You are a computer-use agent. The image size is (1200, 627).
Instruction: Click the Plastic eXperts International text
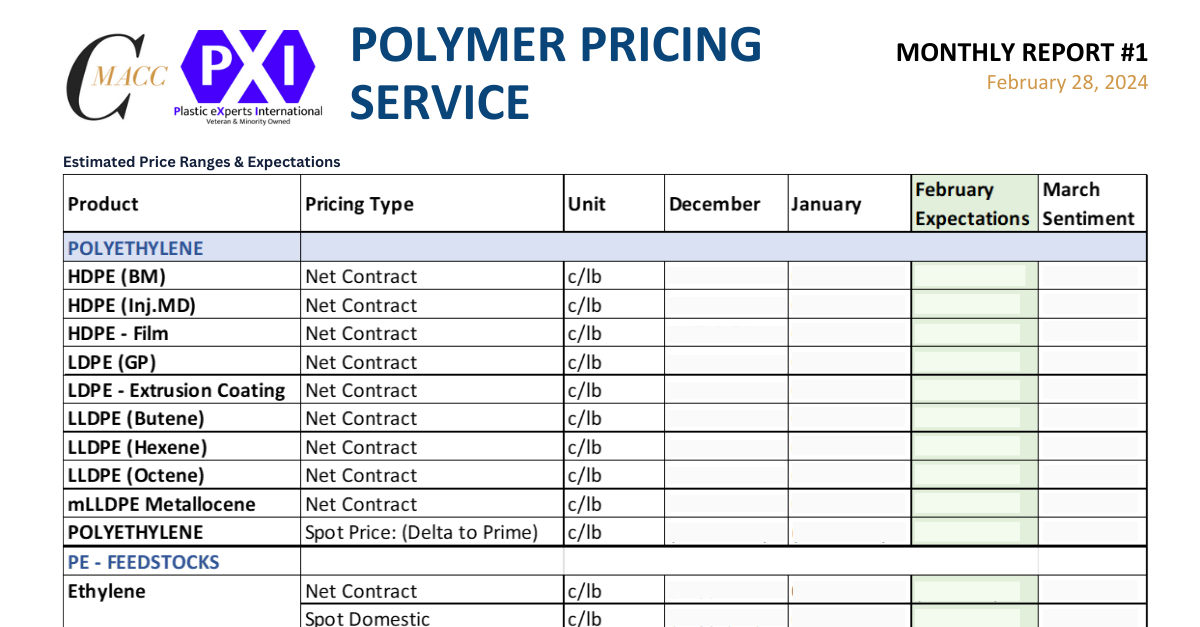click(x=248, y=111)
